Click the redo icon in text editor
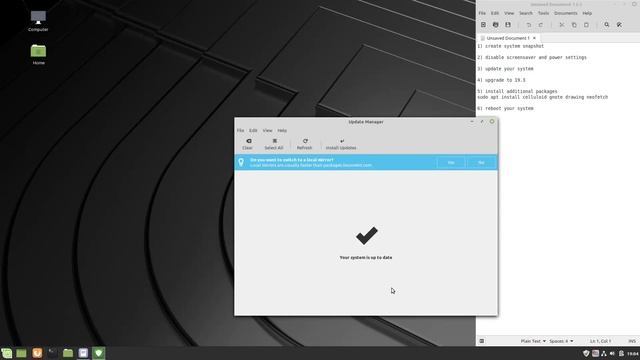The image size is (640, 360). tap(541, 25)
